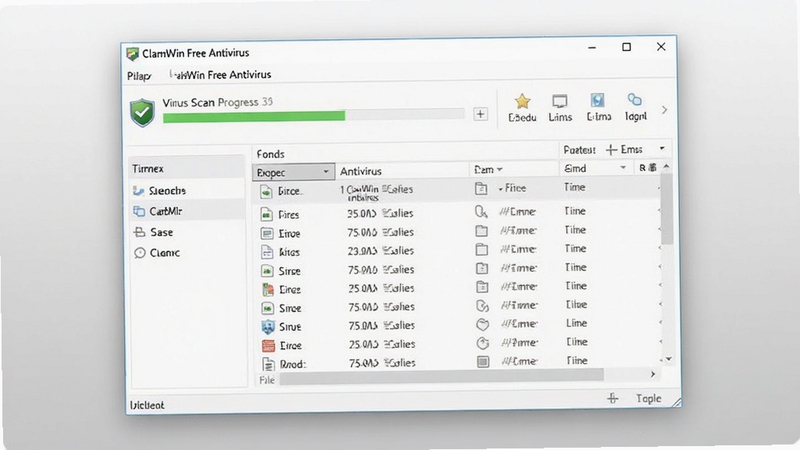Click the folder icon in Kices row
The width and height of the screenshot is (800, 450).
(482, 249)
